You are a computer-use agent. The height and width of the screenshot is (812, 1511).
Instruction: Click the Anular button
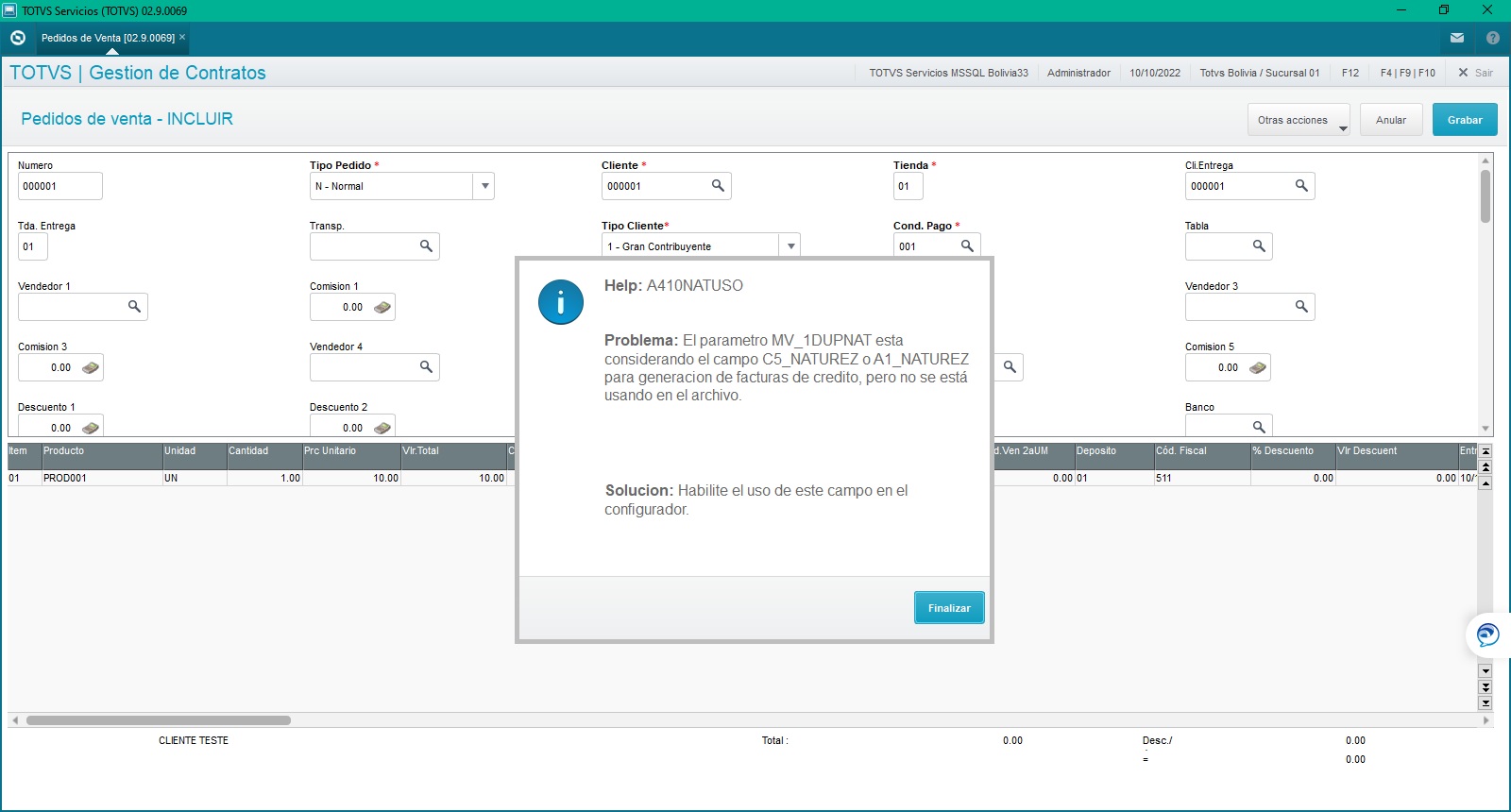pos(1391,120)
